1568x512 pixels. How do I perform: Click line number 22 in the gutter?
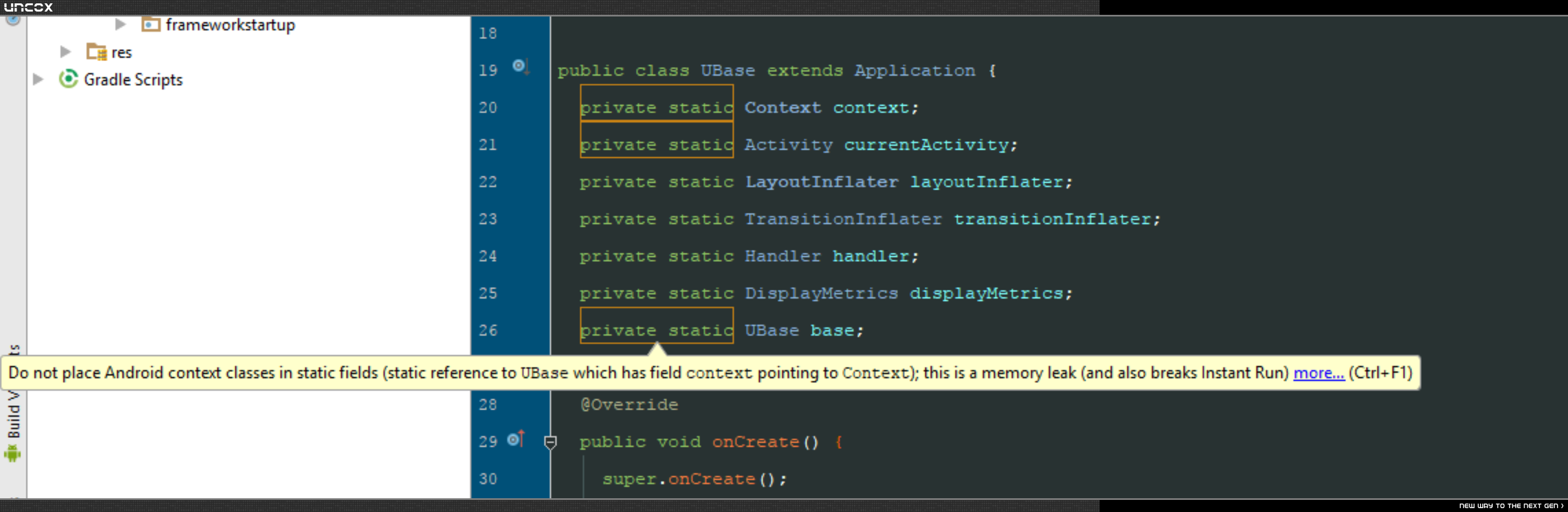click(x=488, y=182)
